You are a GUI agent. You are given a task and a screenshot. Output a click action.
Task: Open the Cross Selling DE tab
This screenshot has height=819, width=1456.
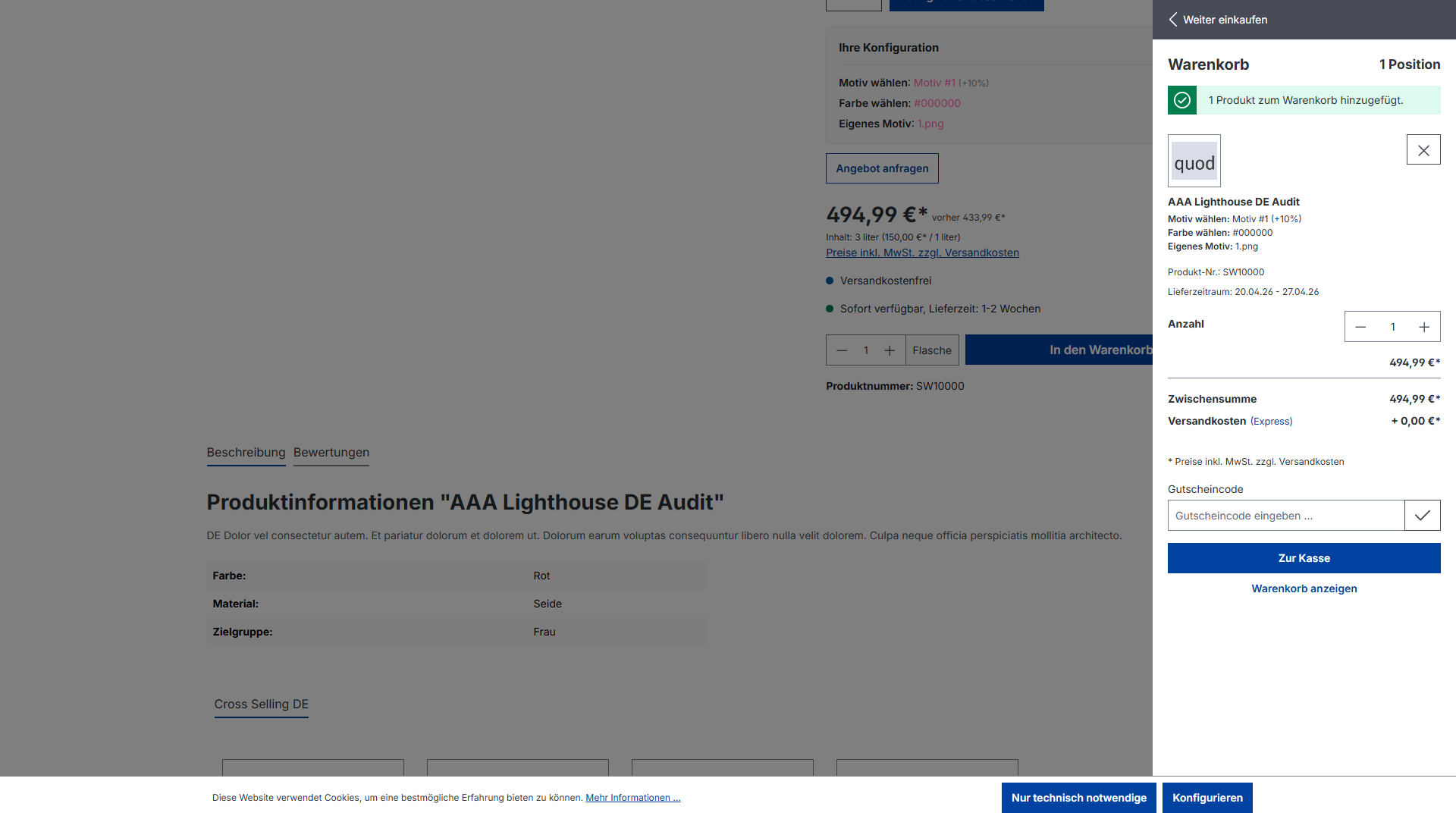click(262, 704)
